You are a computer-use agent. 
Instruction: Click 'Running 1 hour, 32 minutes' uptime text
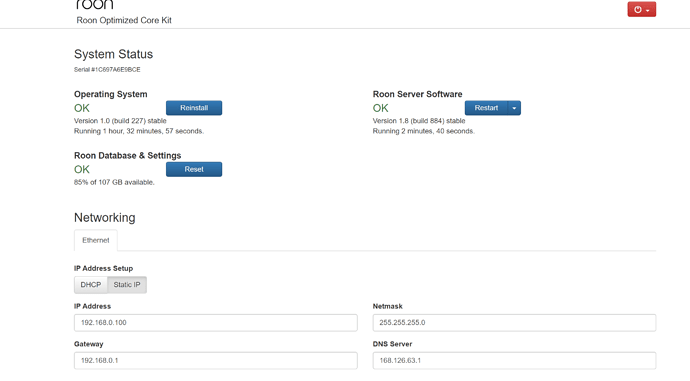(x=139, y=131)
